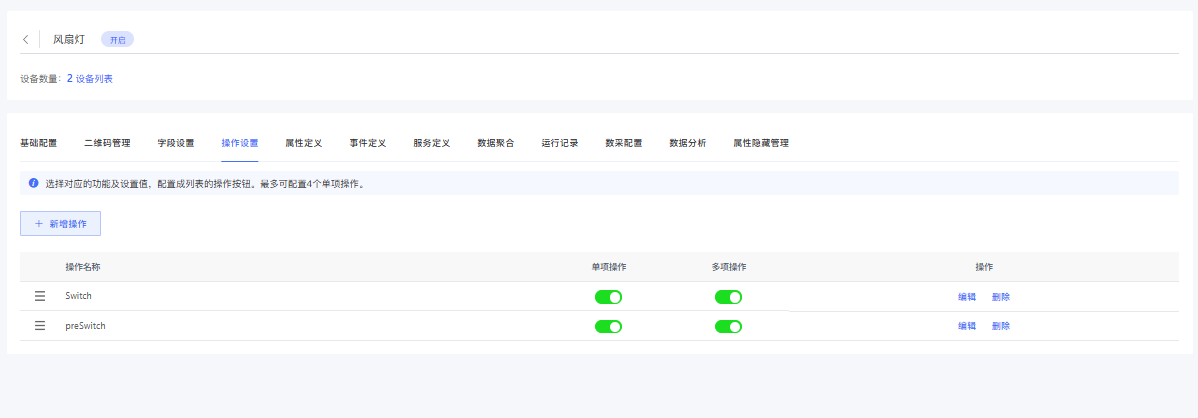View the 运行记录 tab
The image size is (1198, 418).
coord(559,143)
